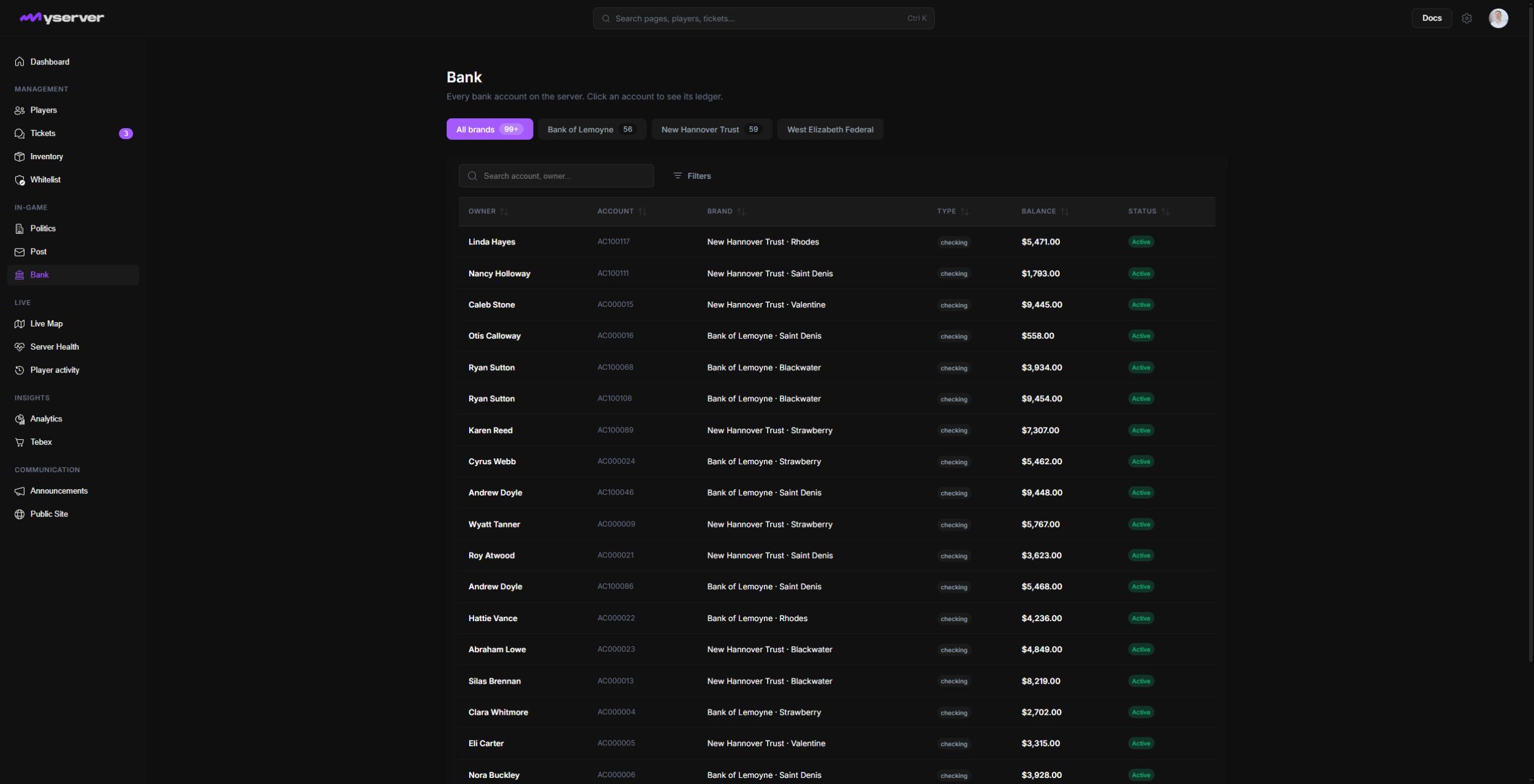Viewport: 1534px width, 784px height.
Task: Focus the Search account, owner field
Action: pyautogui.click(x=556, y=176)
